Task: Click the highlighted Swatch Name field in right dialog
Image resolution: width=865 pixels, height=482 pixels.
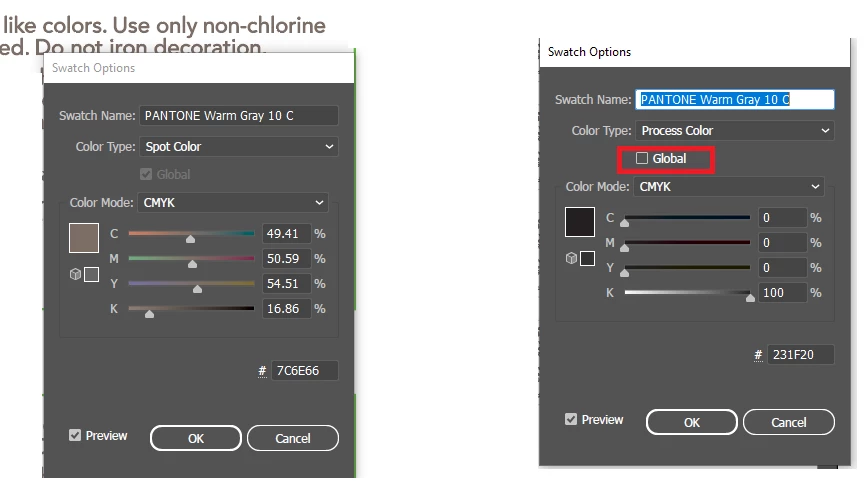Action: [735, 100]
